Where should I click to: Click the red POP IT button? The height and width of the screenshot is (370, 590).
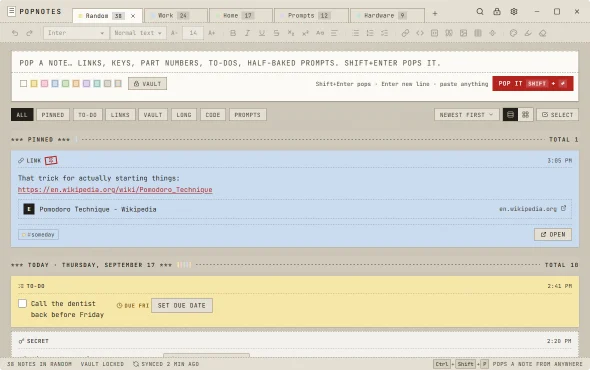pos(532,84)
